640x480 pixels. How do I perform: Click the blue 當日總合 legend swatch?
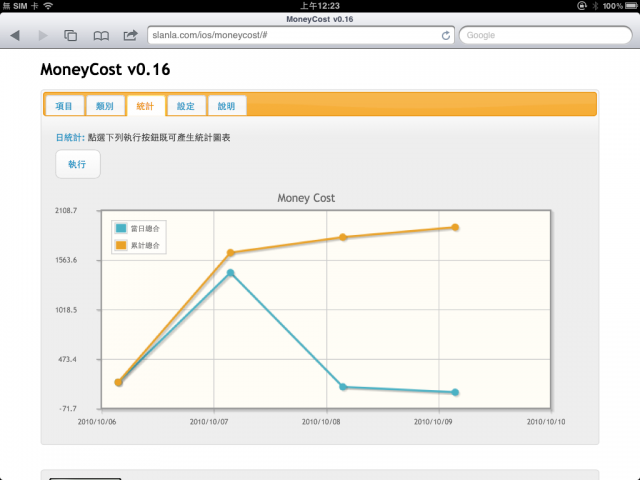(121, 228)
